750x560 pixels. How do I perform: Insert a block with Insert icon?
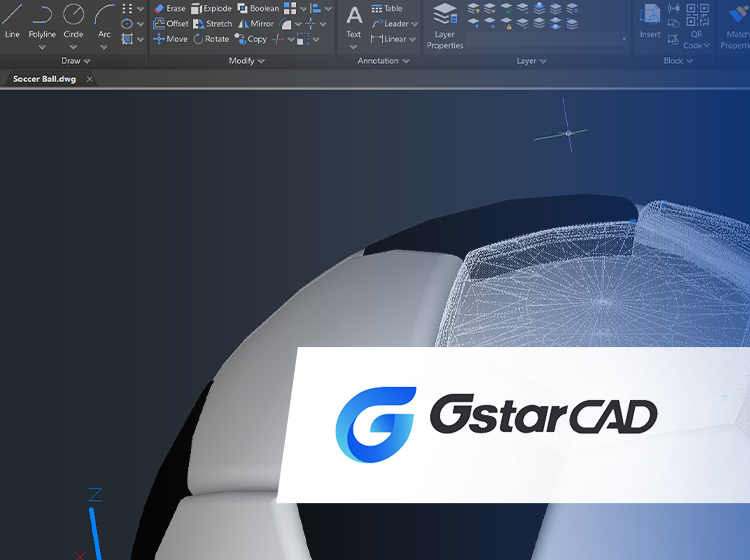[x=650, y=20]
